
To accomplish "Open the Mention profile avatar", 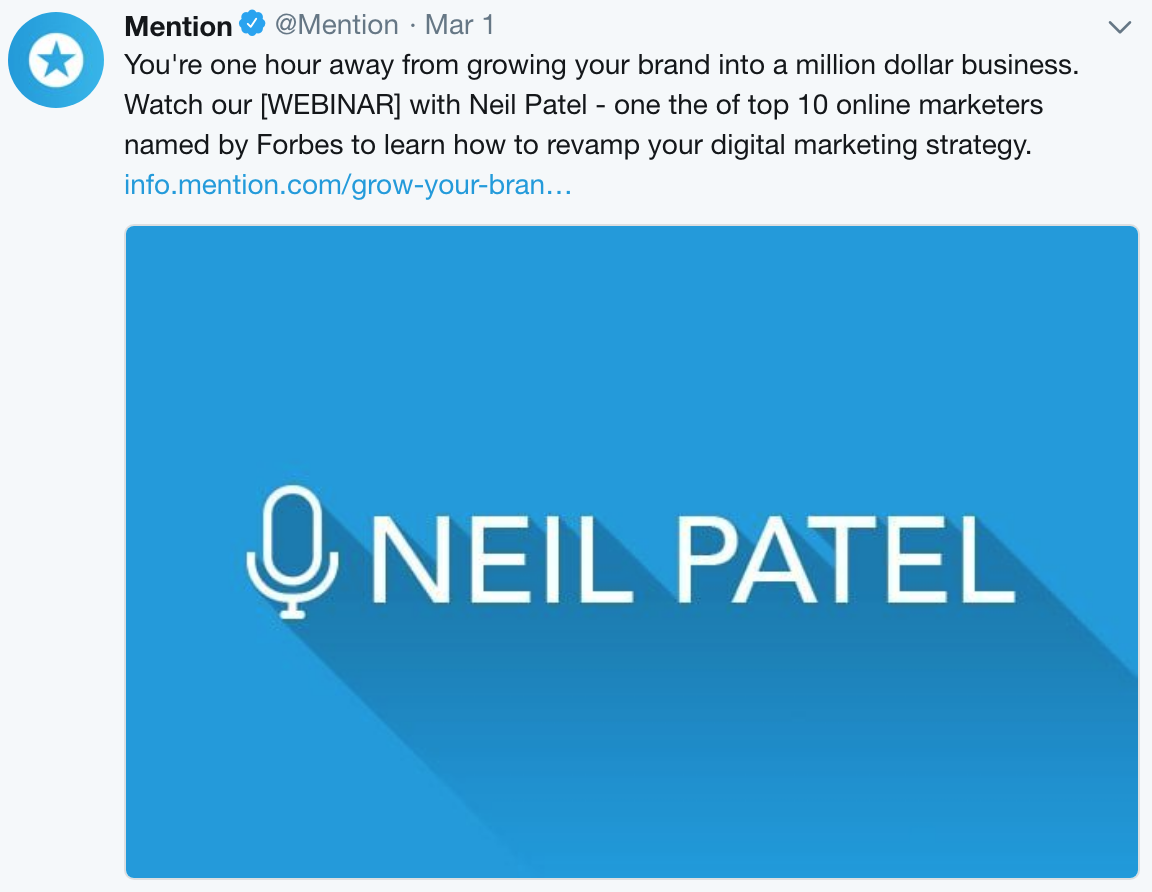I will click(x=56, y=60).
